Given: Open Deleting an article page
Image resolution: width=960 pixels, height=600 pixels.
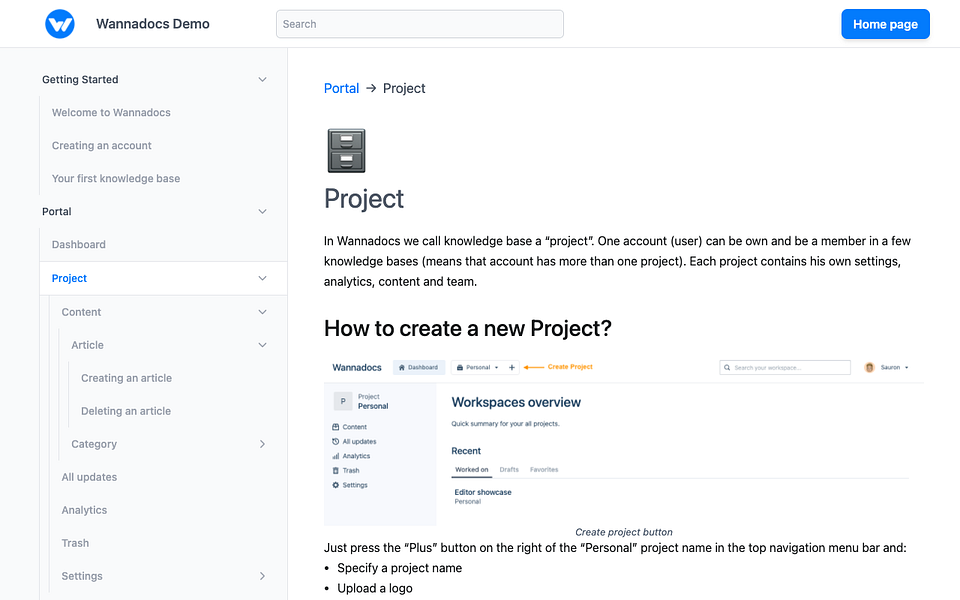Looking at the screenshot, I should pos(126,411).
